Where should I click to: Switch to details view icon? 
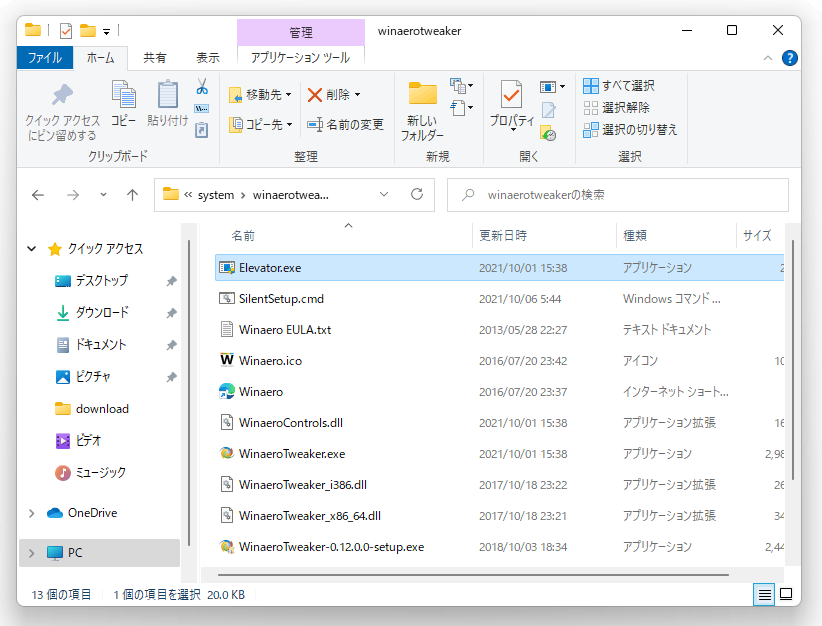[764, 595]
